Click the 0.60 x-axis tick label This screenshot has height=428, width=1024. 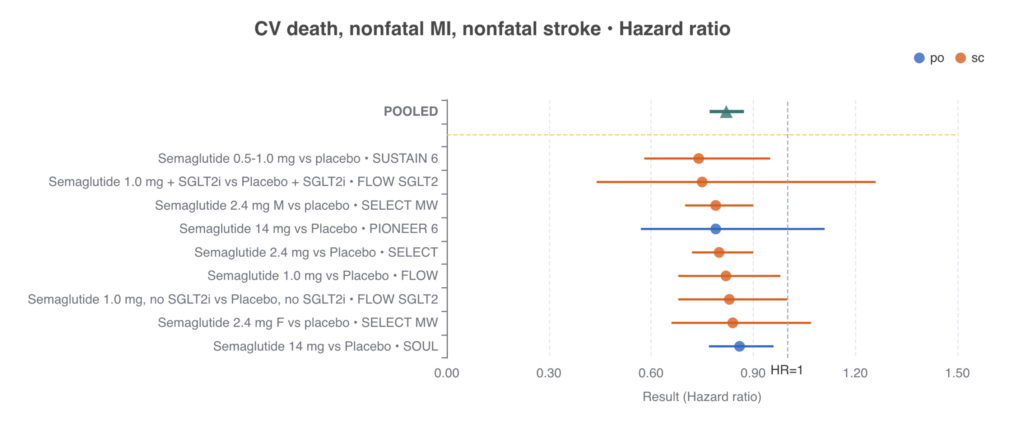coord(650,373)
